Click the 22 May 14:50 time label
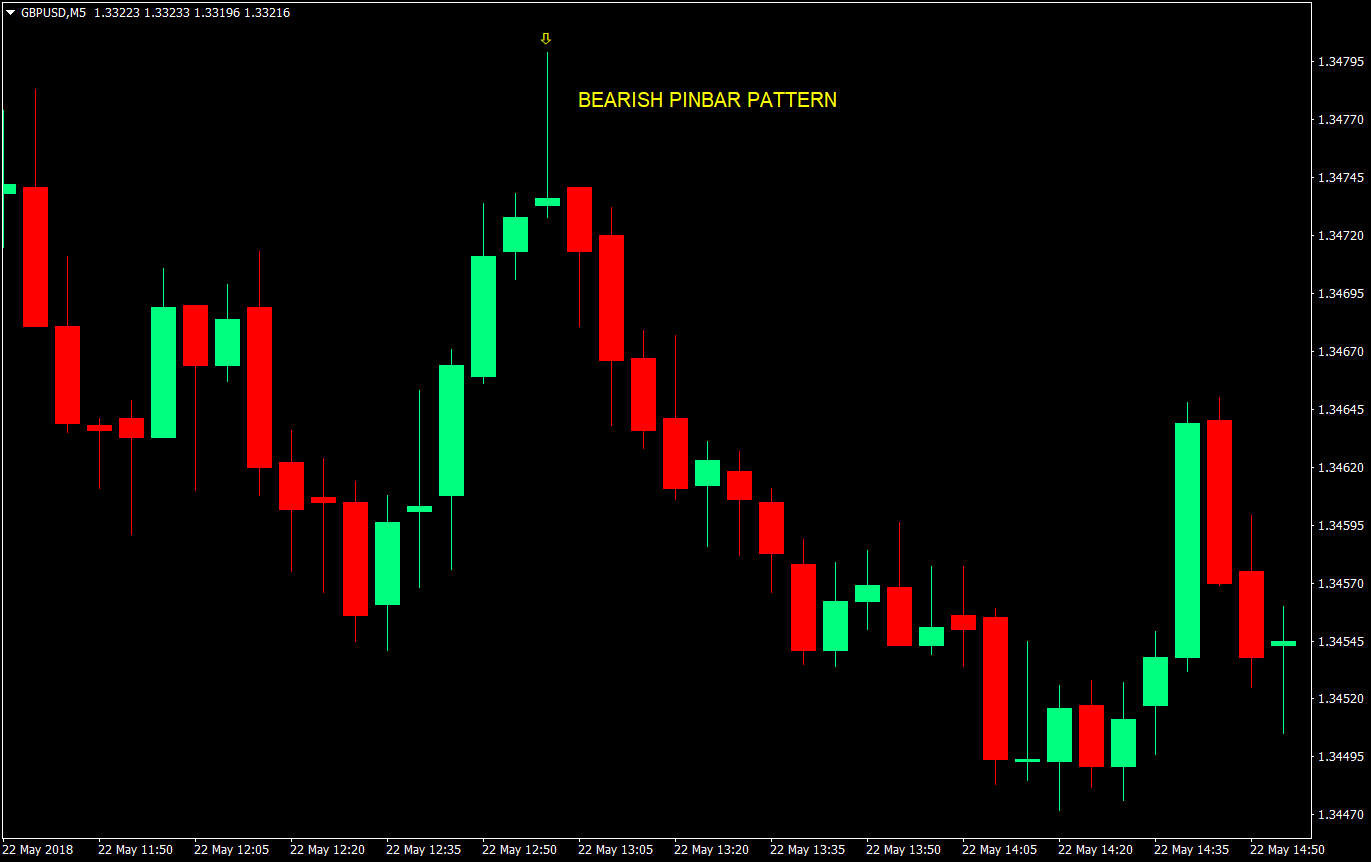Screen dimensions: 1371x862 [x=1290, y=849]
